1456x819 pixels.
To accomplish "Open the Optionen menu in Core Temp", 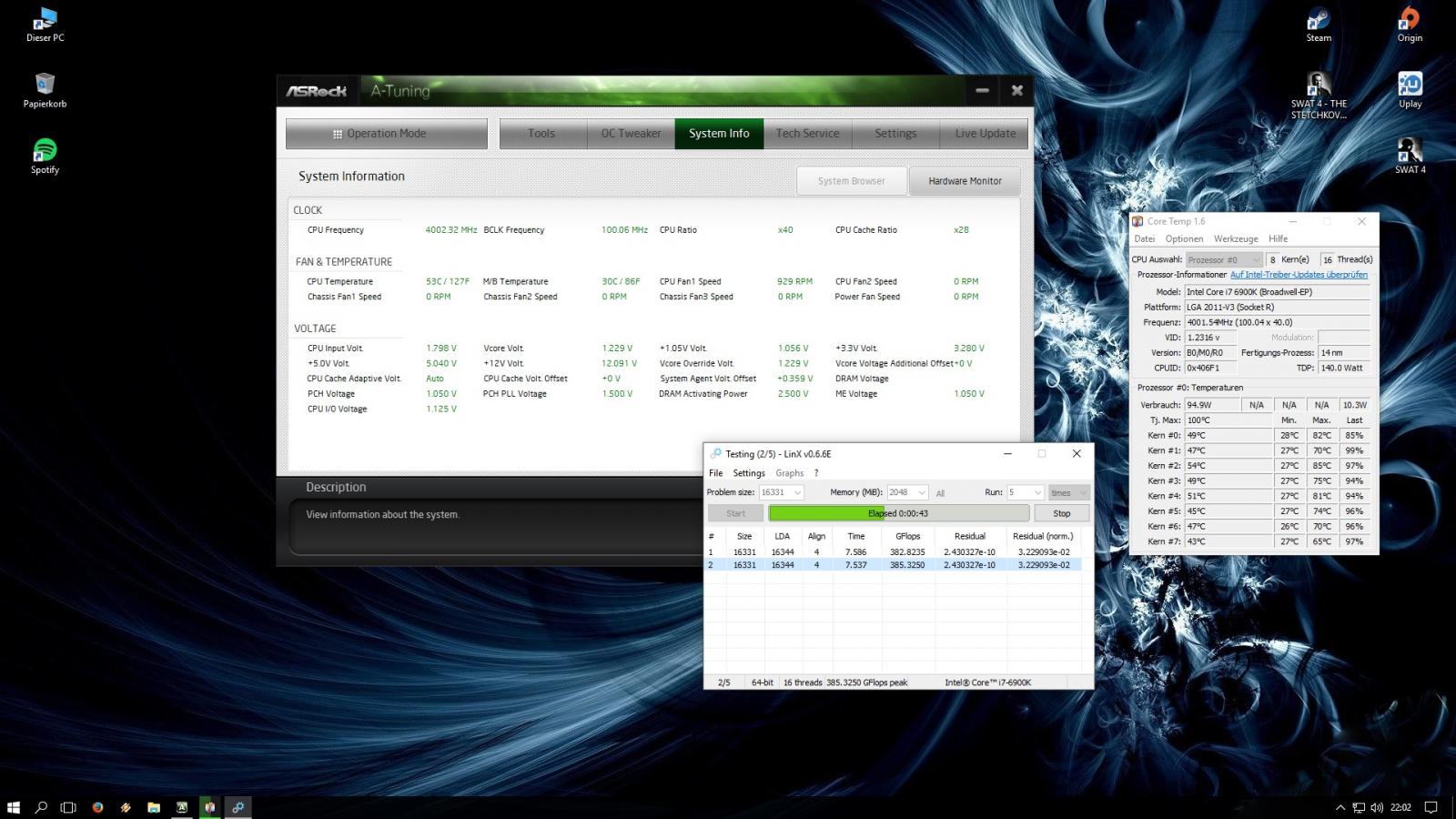I will click(x=1184, y=238).
